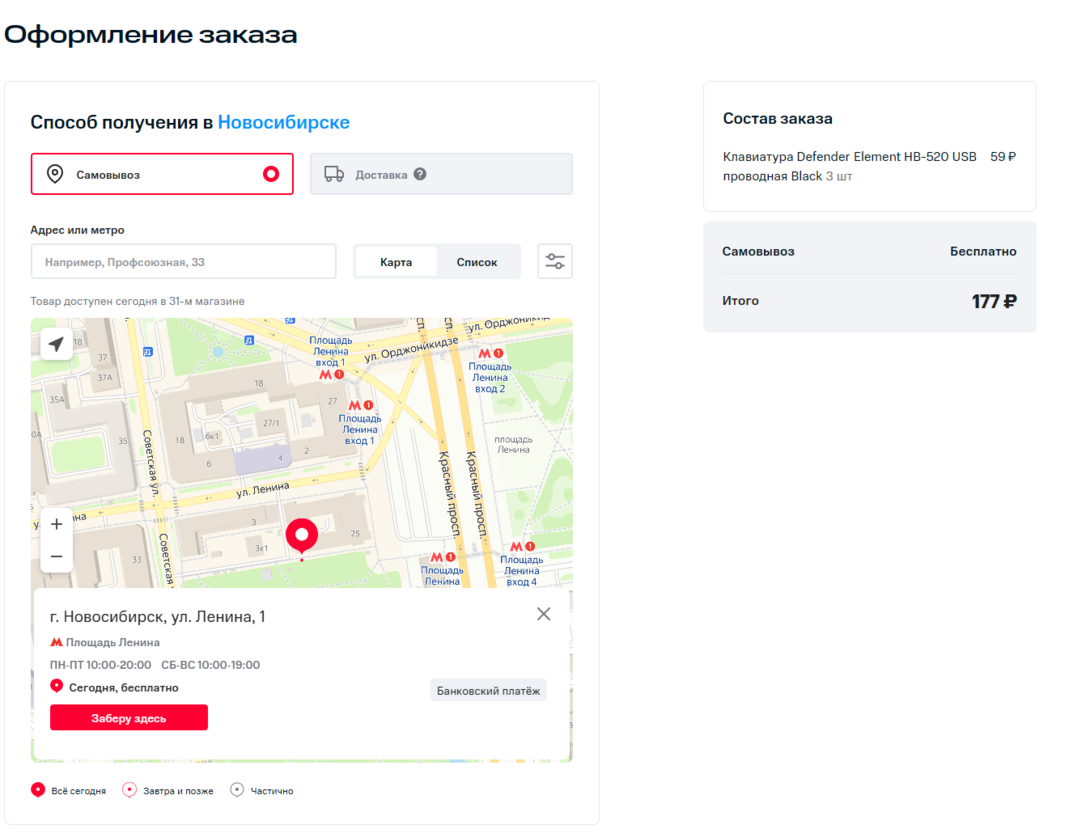The image size is (1090, 829).
Task: Zoom out with the map minus button
Action: pyautogui.click(x=56, y=557)
